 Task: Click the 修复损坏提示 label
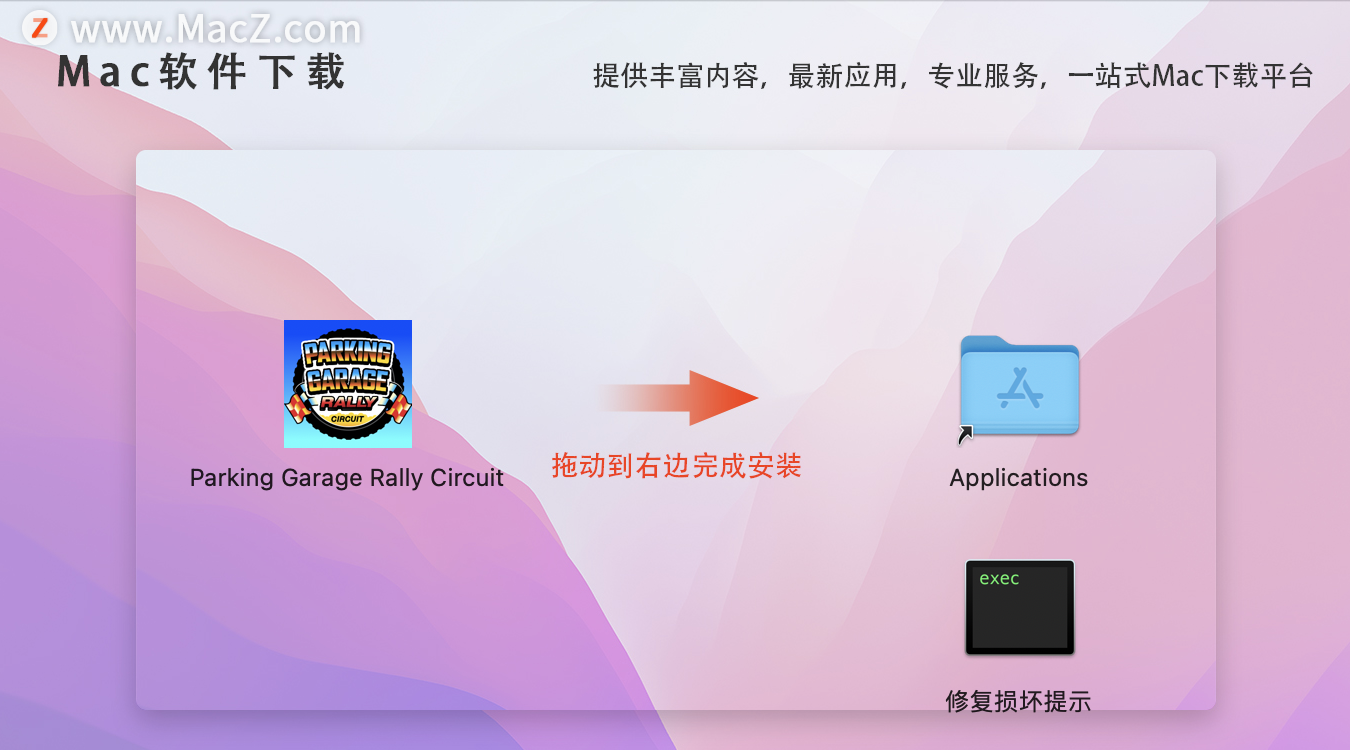coord(1018,701)
